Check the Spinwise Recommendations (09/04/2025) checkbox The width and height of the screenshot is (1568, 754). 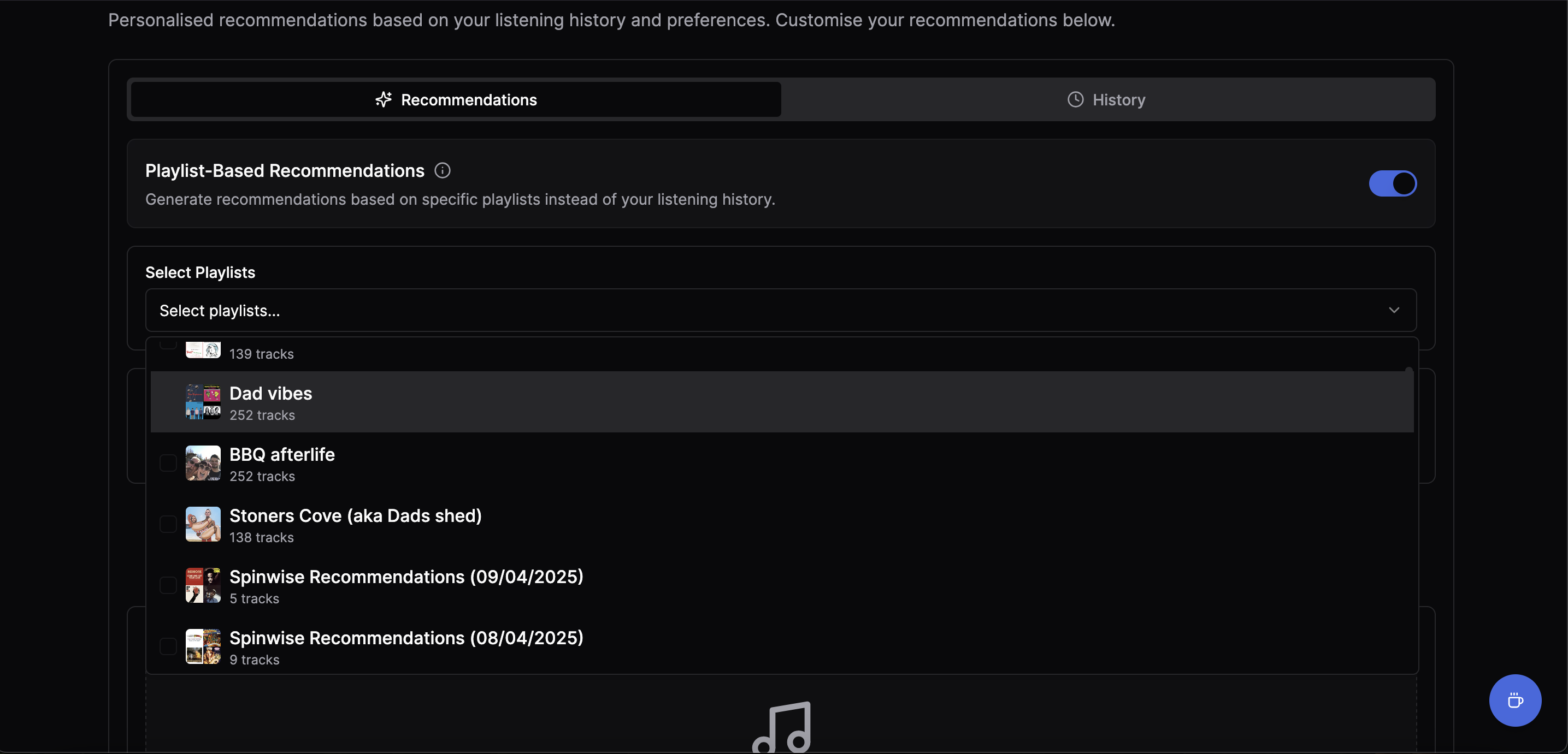click(x=168, y=586)
